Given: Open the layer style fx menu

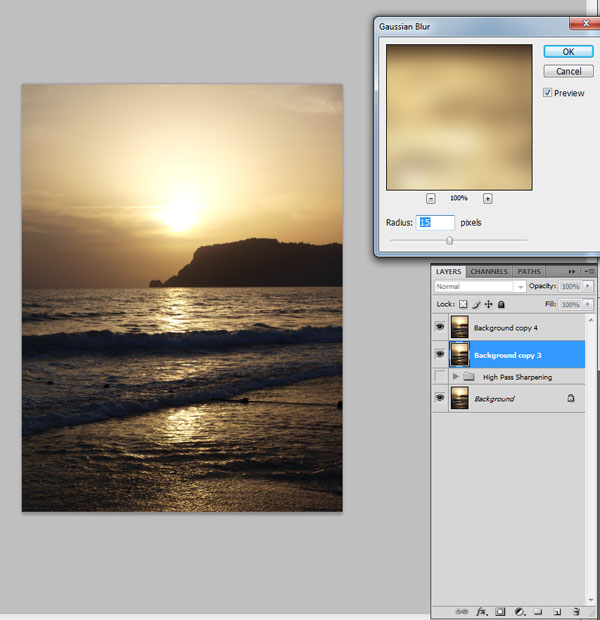Looking at the screenshot, I should (481, 612).
